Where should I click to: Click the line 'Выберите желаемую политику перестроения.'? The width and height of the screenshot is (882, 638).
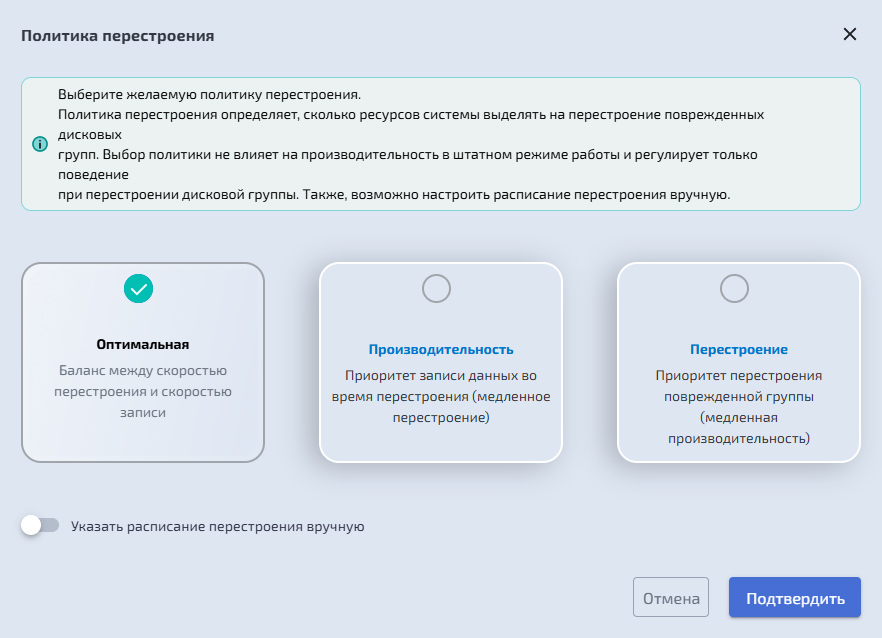[209, 95]
